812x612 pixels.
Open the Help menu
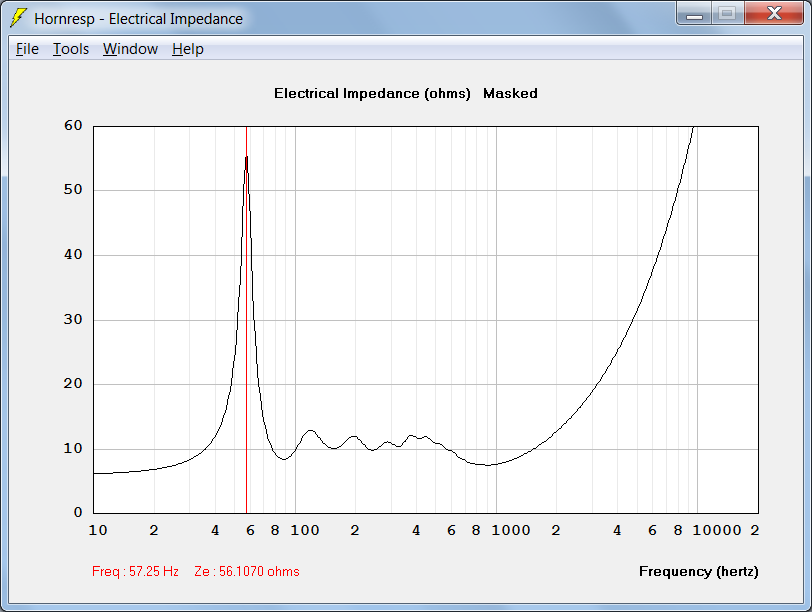187,49
